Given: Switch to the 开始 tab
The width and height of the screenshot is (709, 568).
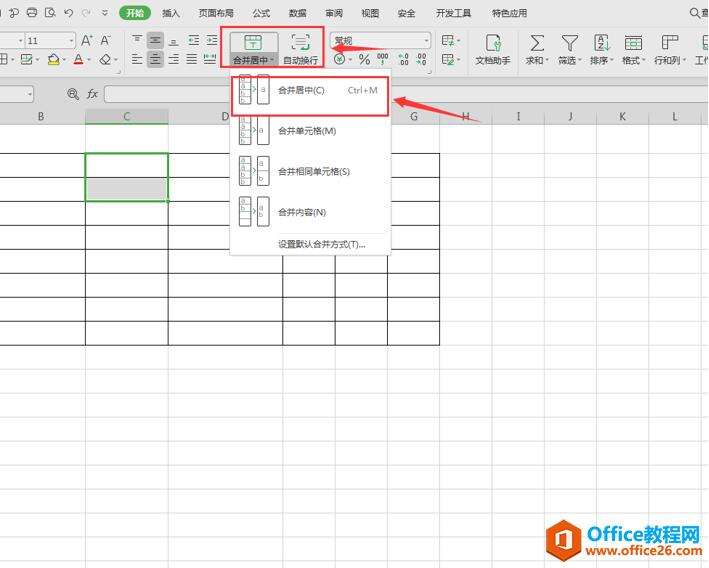Looking at the screenshot, I should (135, 13).
